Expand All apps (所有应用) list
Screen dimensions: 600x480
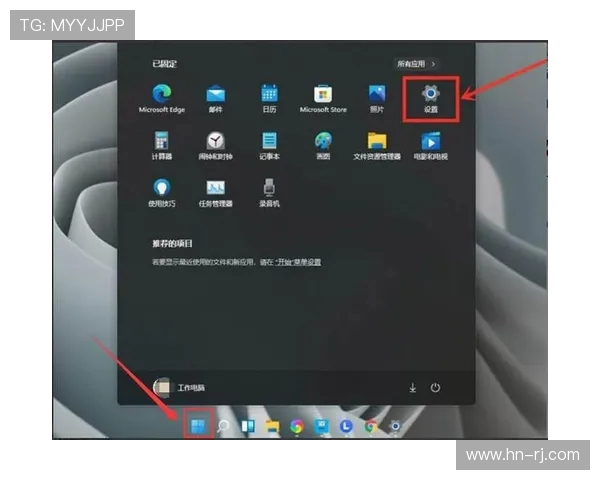pos(416,64)
